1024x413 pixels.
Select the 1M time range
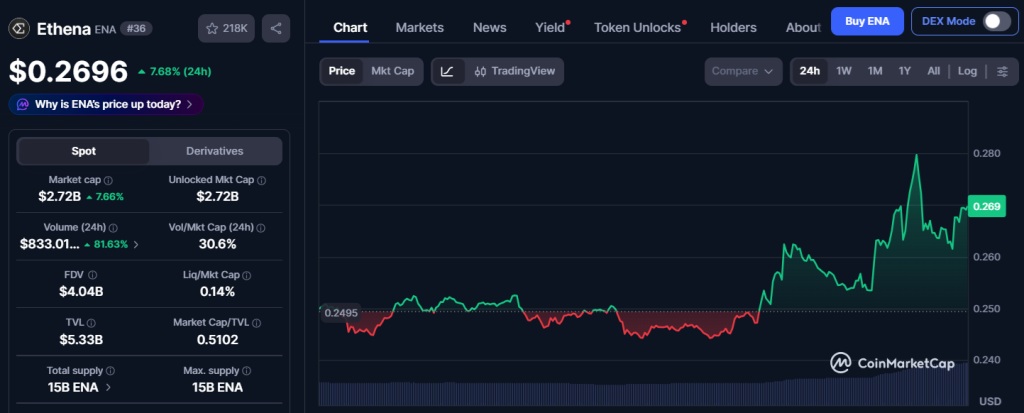pos(875,71)
